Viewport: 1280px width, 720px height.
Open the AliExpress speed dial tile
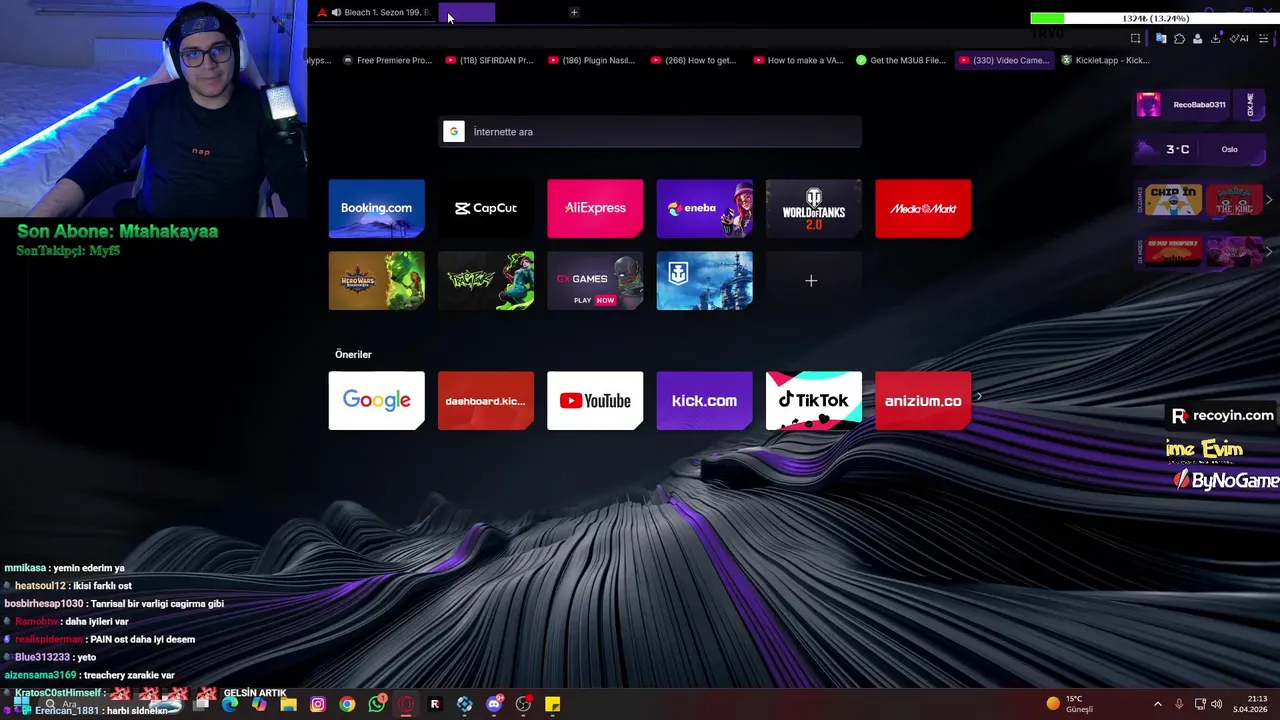[595, 208]
